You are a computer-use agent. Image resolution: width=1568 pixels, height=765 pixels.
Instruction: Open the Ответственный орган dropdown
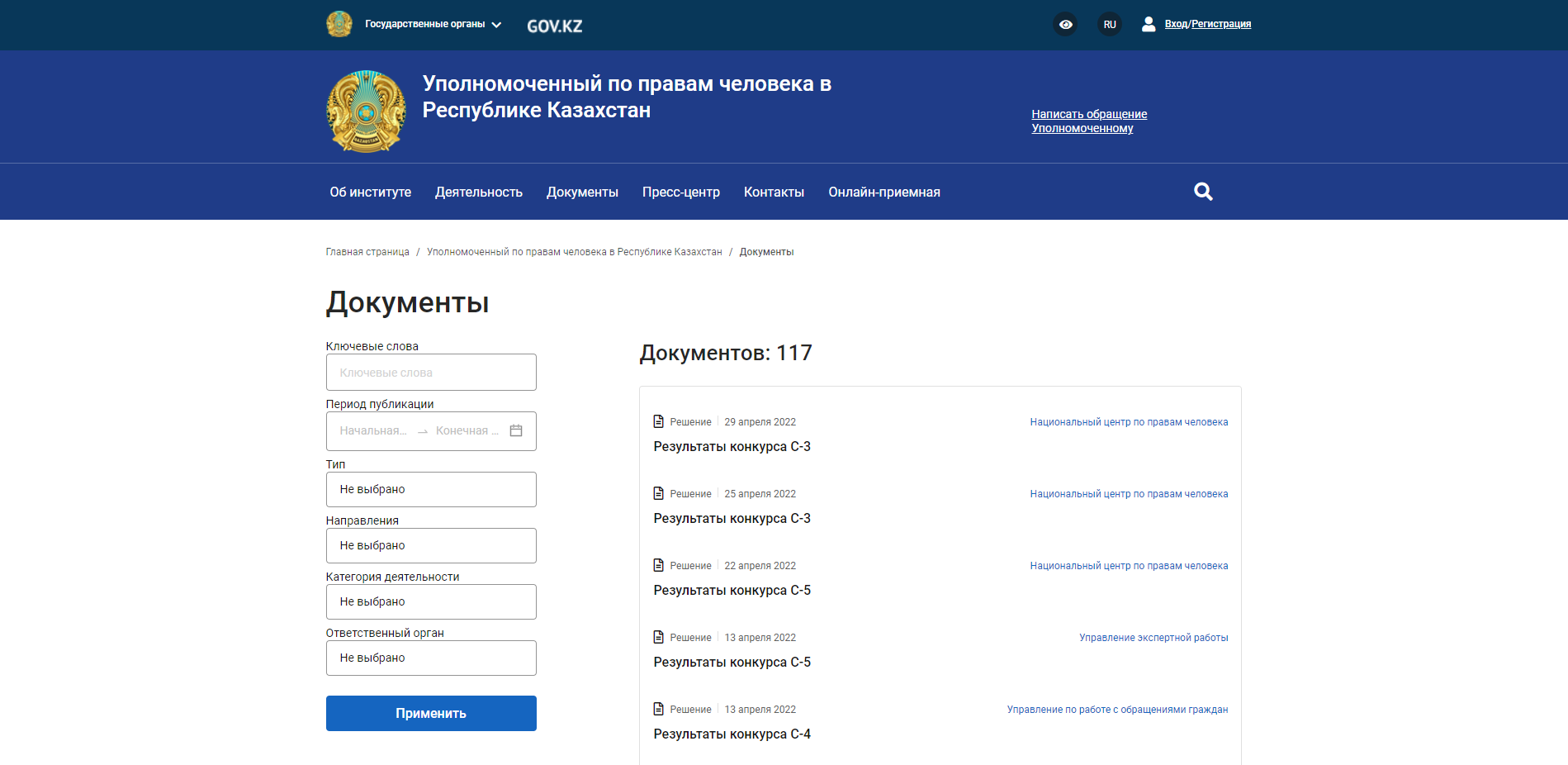click(x=431, y=658)
